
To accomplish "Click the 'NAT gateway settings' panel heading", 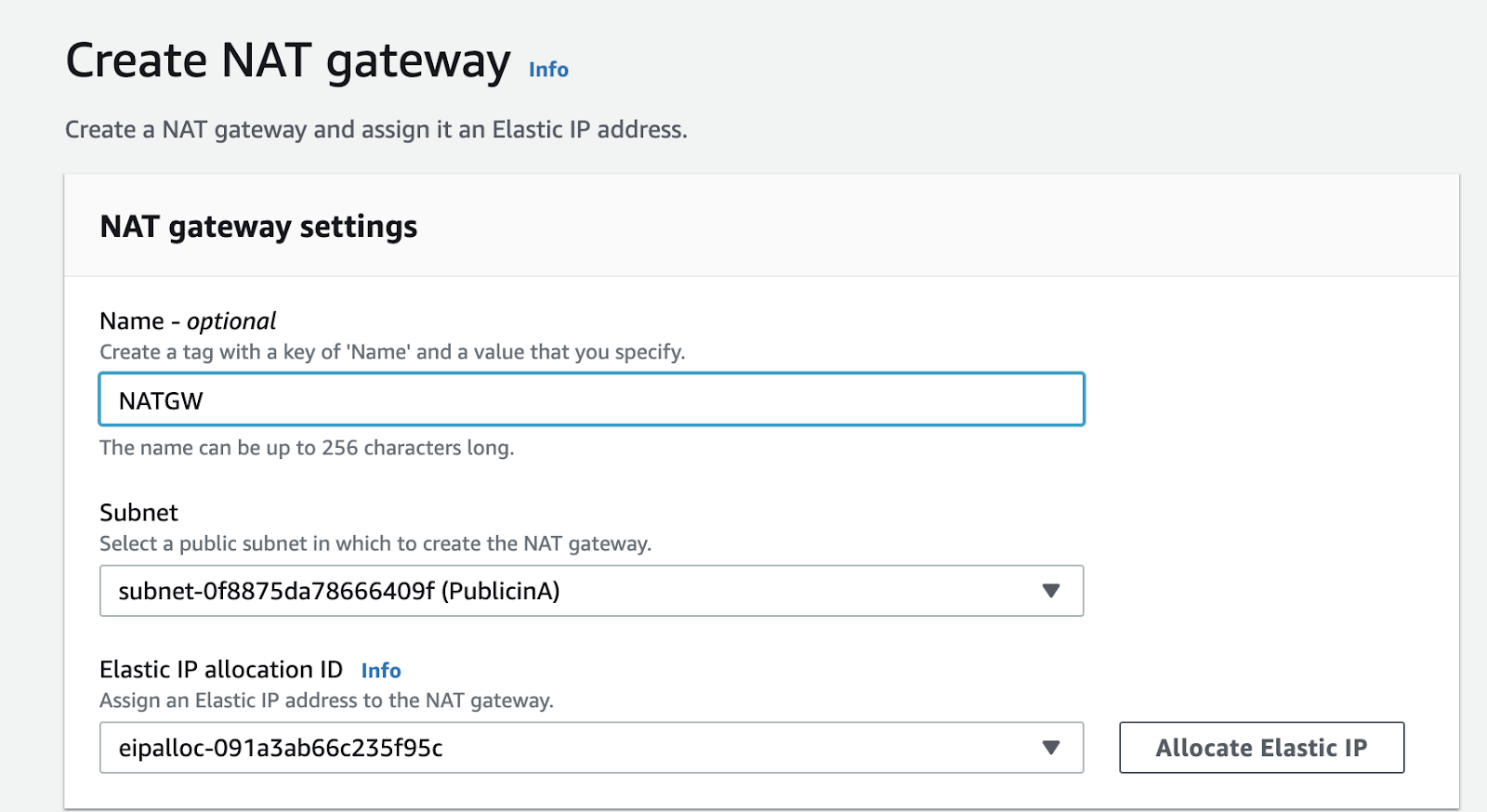I will pyautogui.click(x=258, y=227).
